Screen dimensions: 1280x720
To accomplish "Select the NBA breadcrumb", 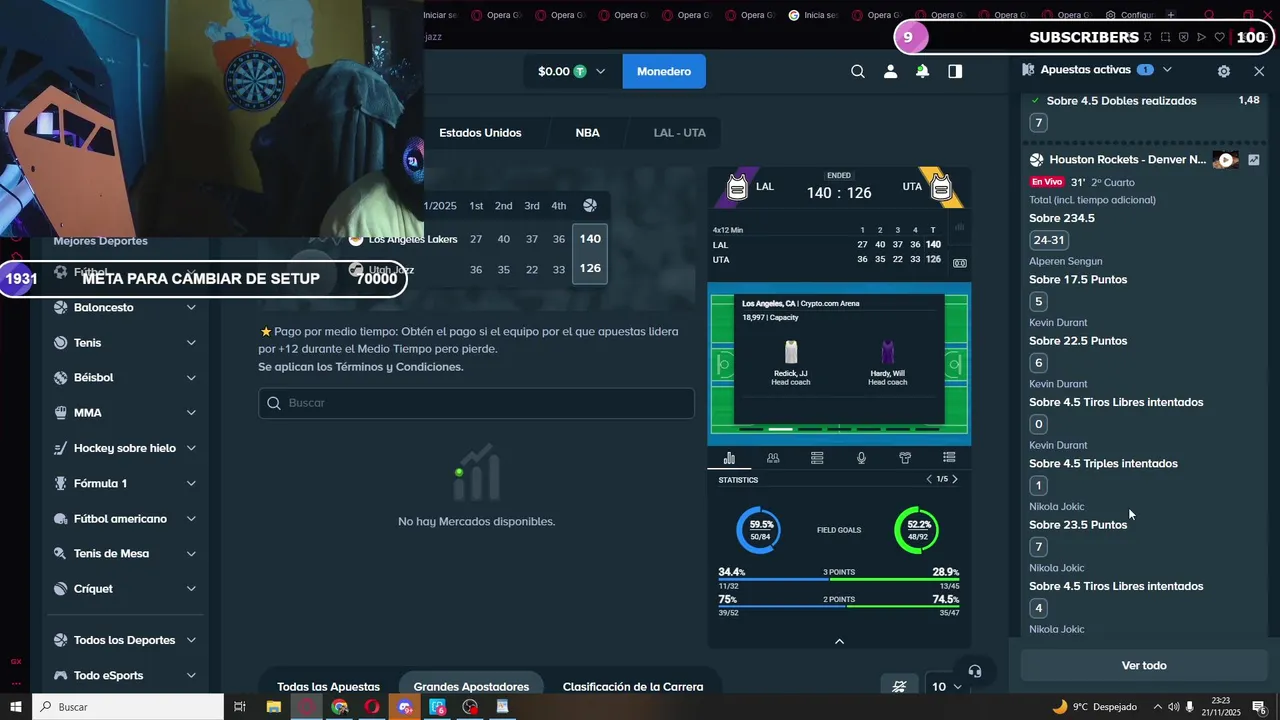I will click(x=587, y=133).
